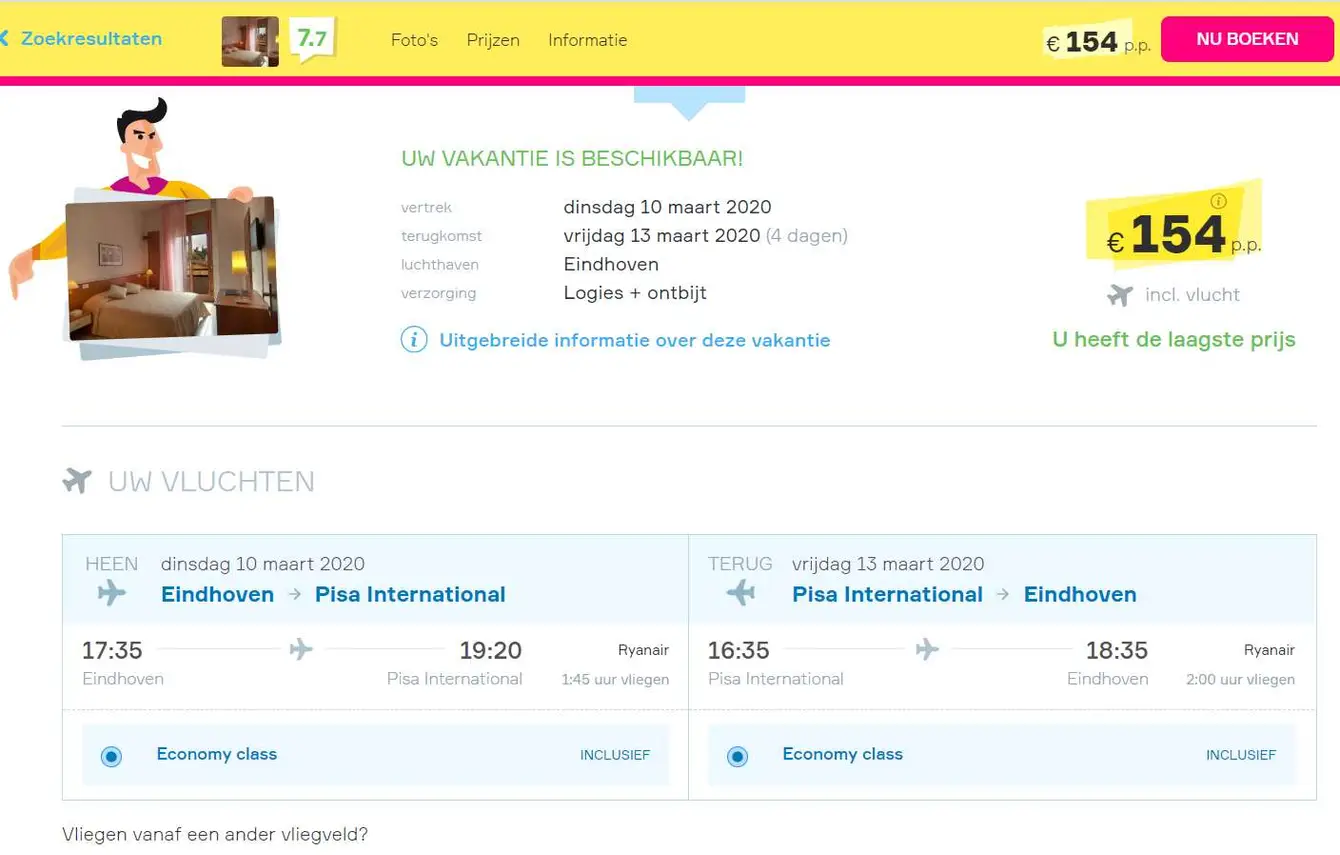Click the 'U heeft de laagste prijs' text
The image size is (1340, 855).
click(x=1174, y=339)
